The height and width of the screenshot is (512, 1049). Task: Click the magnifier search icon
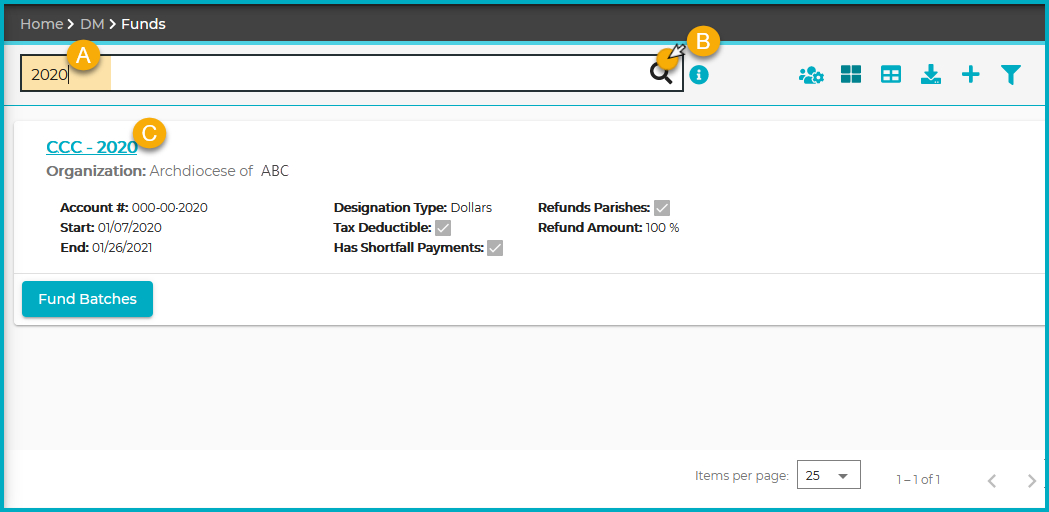tap(662, 74)
